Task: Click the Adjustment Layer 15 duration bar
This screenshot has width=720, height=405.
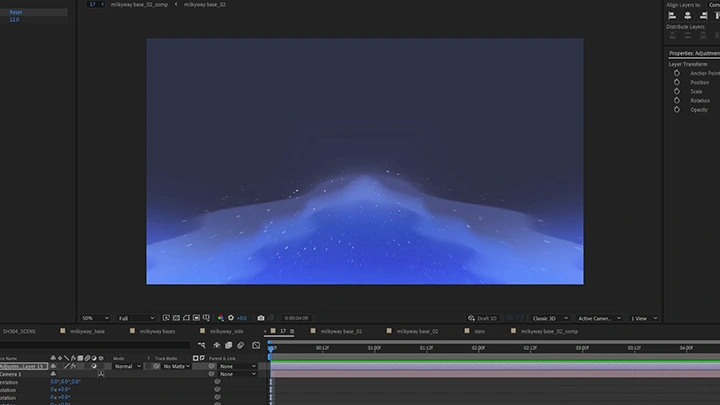Action: click(495, 366)
